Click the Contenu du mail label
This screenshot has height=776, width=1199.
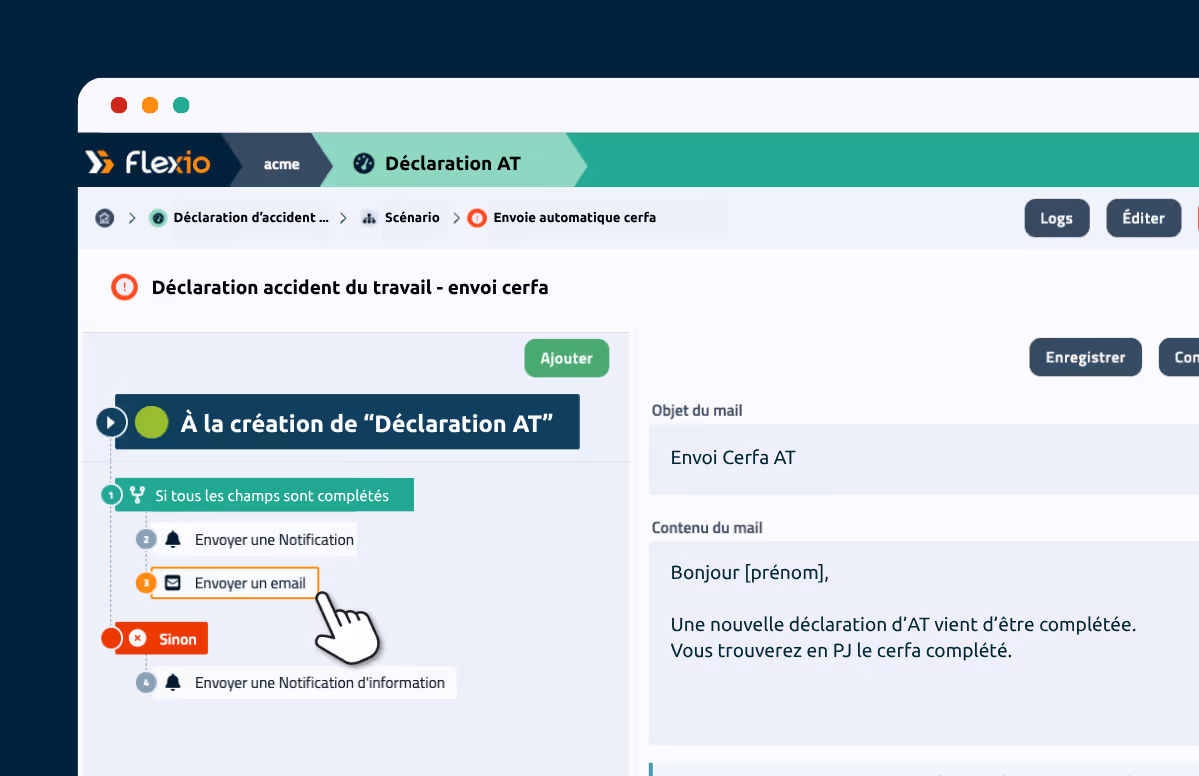[x=707, y=528]
